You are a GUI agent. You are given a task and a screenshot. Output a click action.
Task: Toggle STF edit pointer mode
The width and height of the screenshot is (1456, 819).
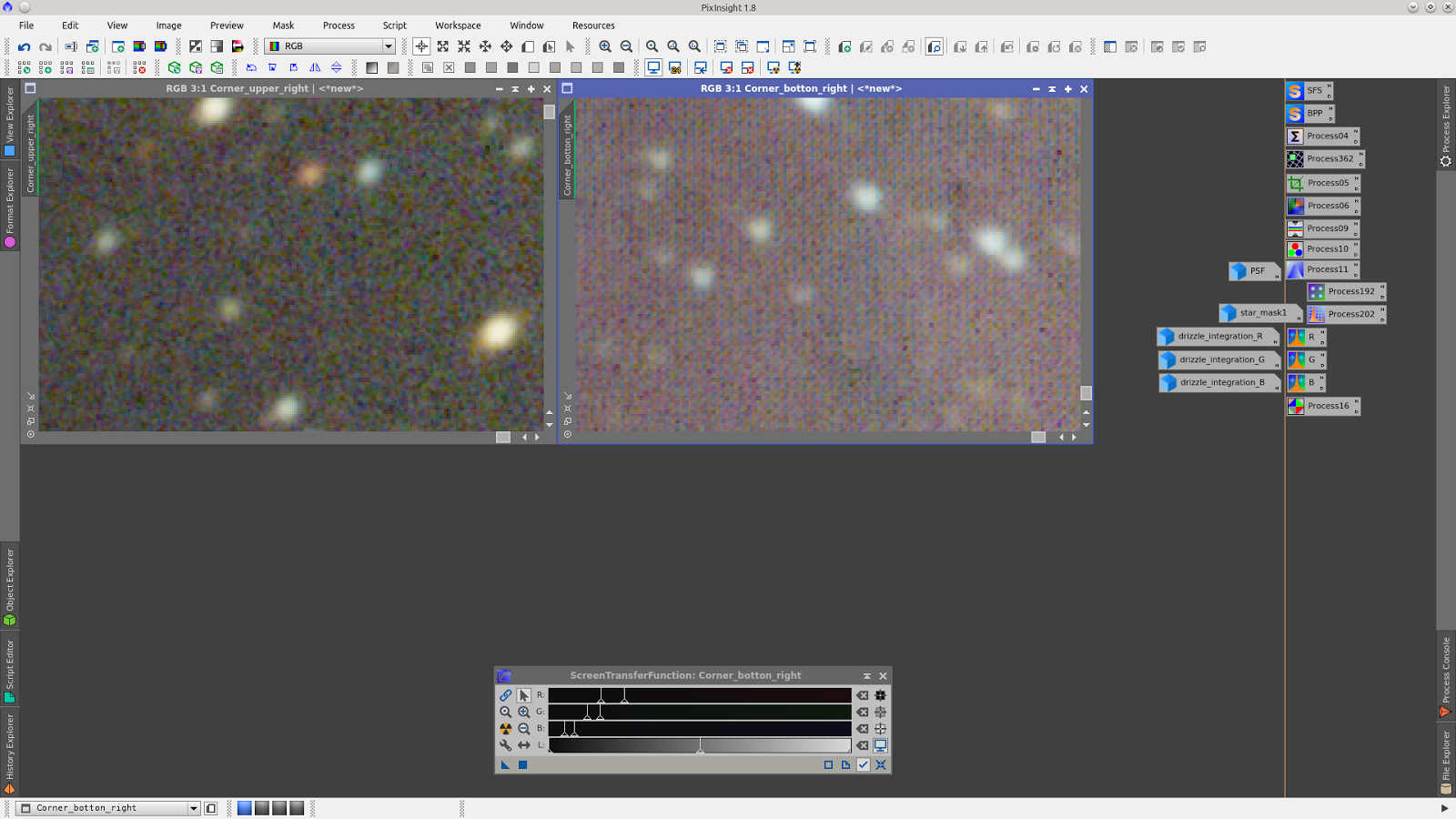point(524,696)
